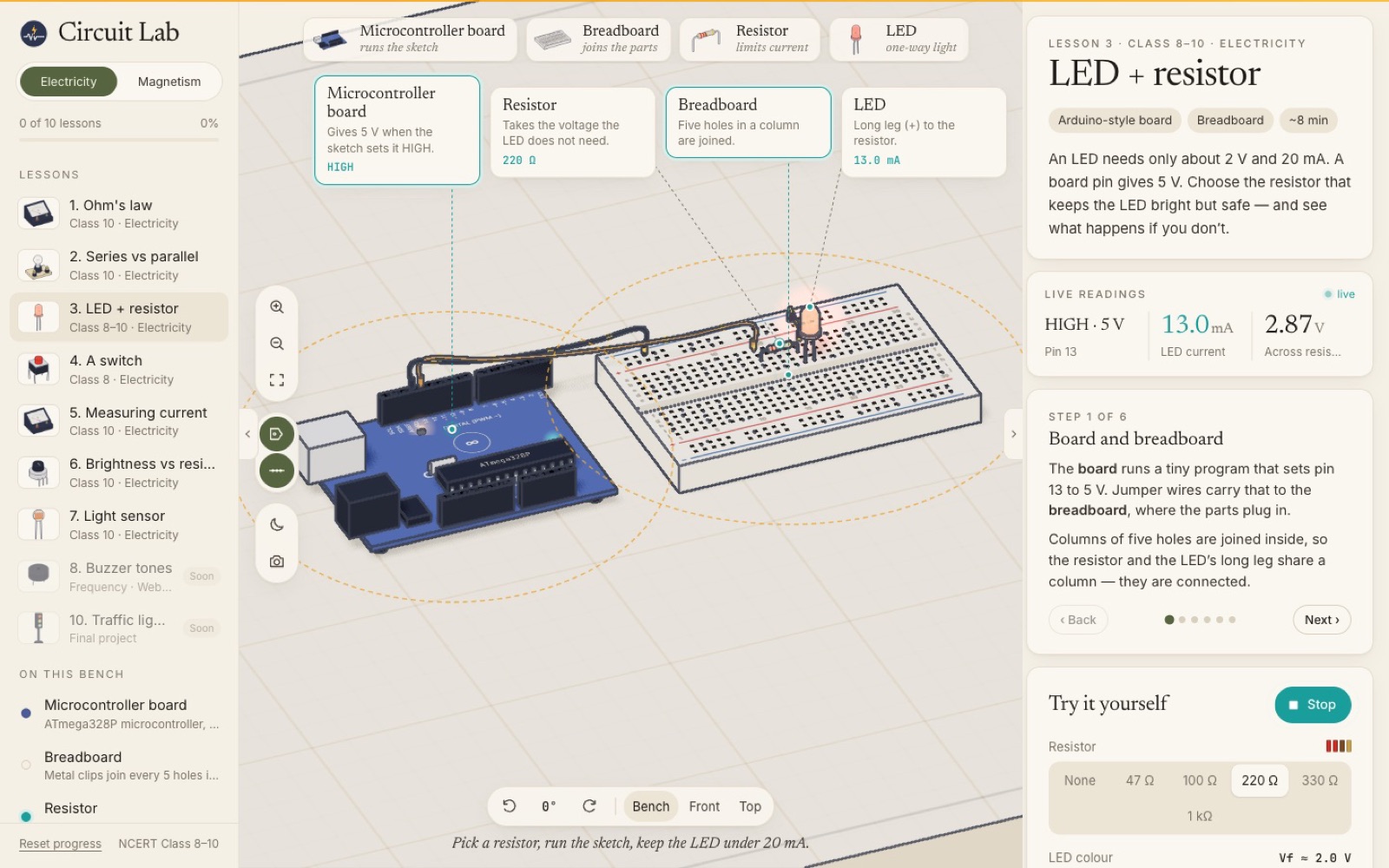This screenshot has height=868, width=1389.
Task: Rotate view clockwise
Action: tap(589, 806)
